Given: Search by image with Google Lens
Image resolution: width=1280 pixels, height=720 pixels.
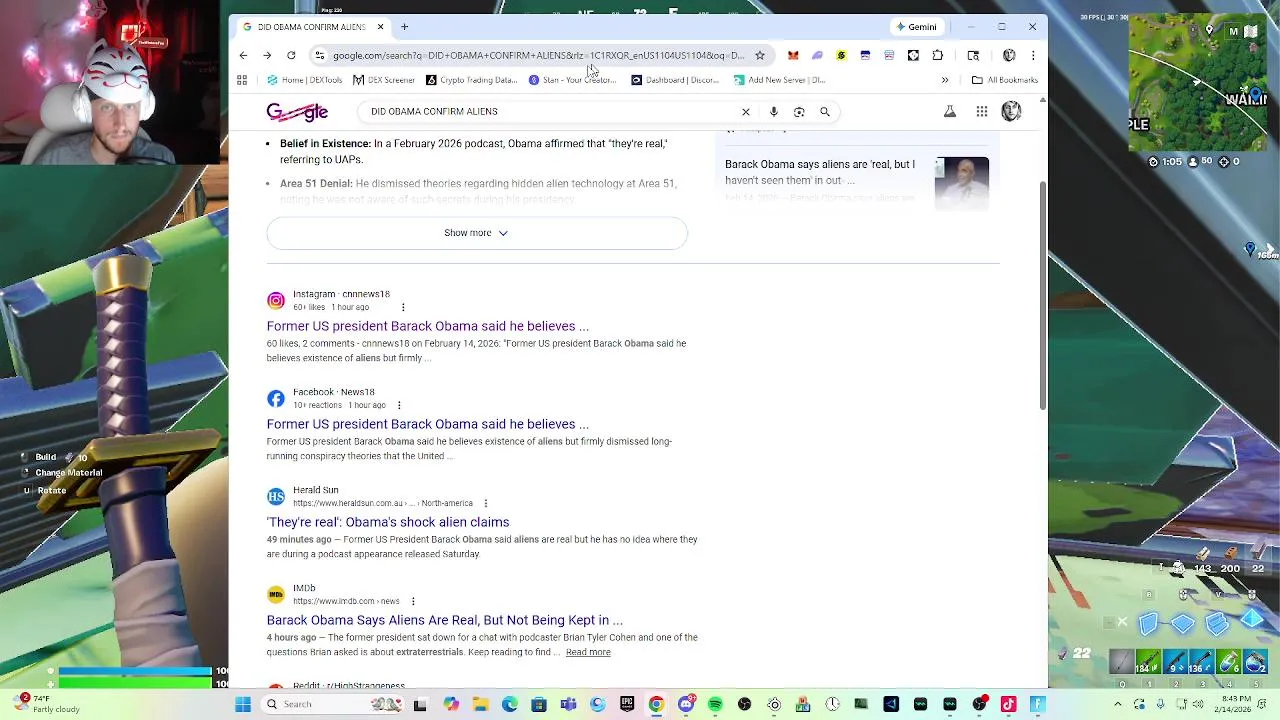Looking at the screenshot, I should [799, 112].
